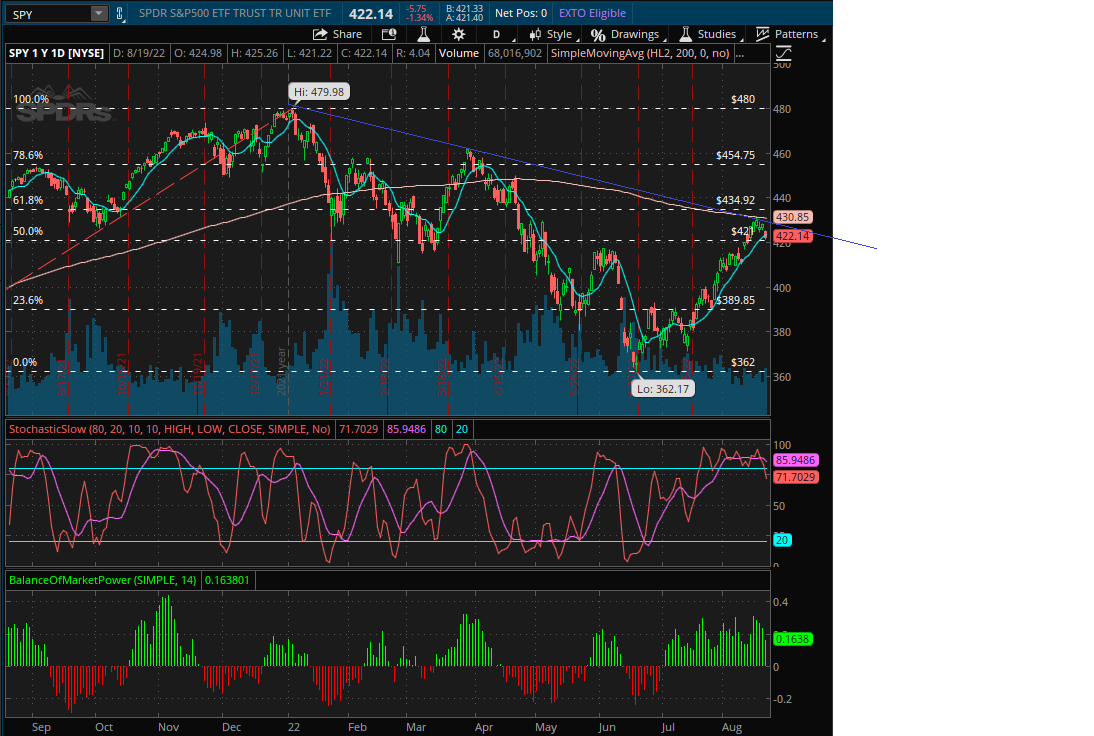Click the Share label
This screenshot has height=736, width=1094.
pos(347,34)
